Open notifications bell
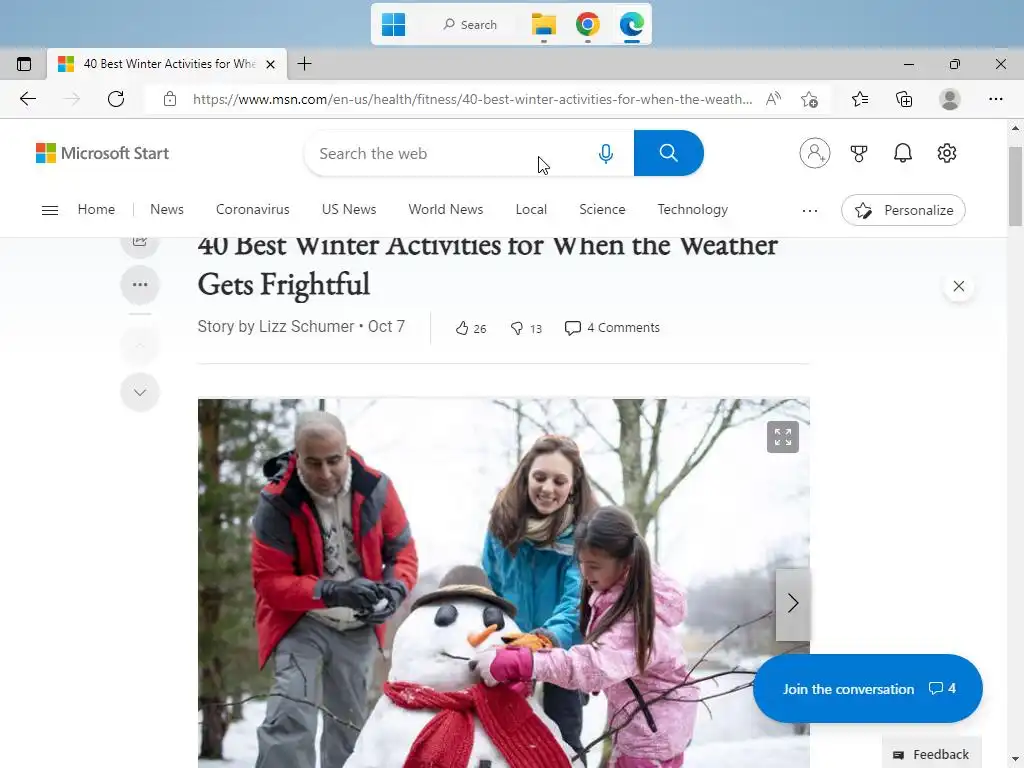The width and height of the screenshot is (1024, 768). [x=903, y=153]
